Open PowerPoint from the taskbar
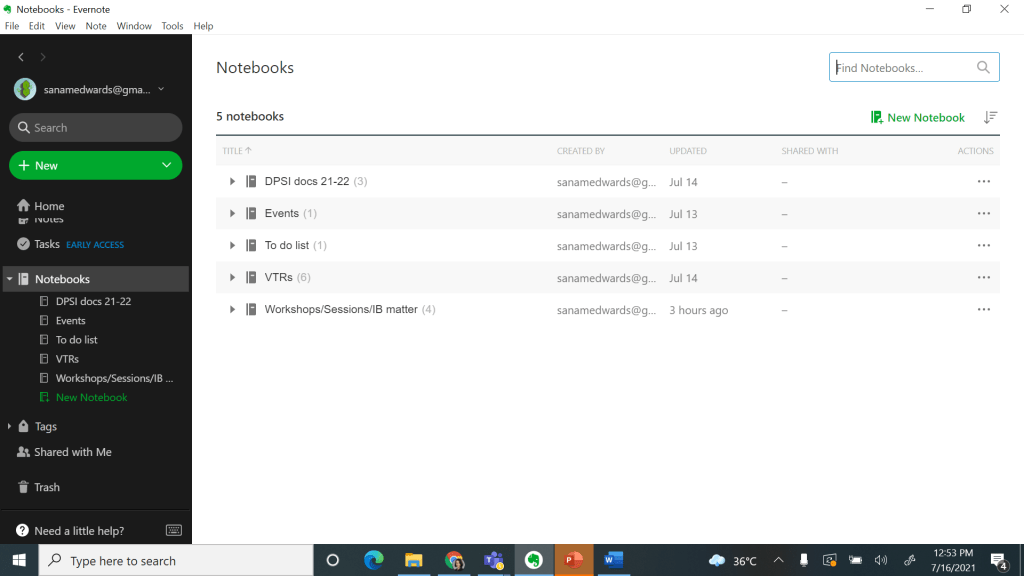The image size is (1024, 576). point(573,560)
